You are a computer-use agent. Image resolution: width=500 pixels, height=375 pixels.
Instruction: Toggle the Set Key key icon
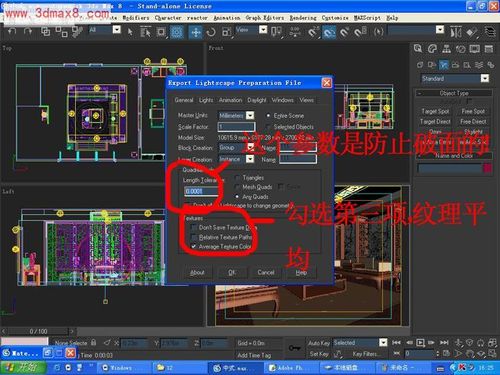(294, 348)
